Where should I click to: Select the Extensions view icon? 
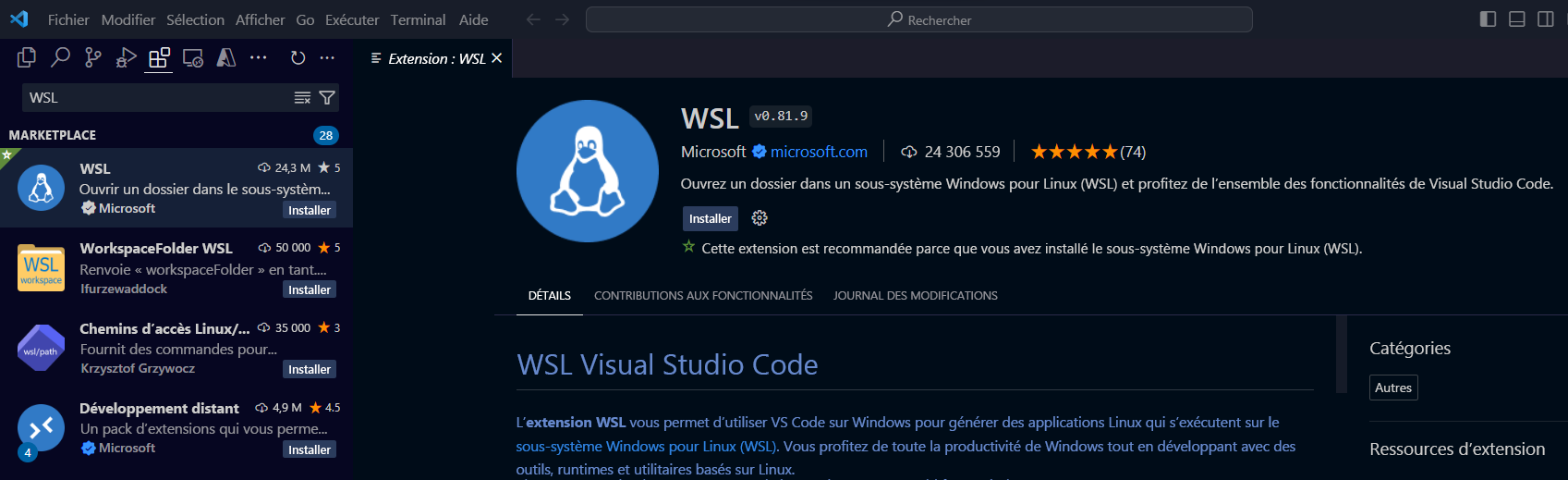pos(160,57)
